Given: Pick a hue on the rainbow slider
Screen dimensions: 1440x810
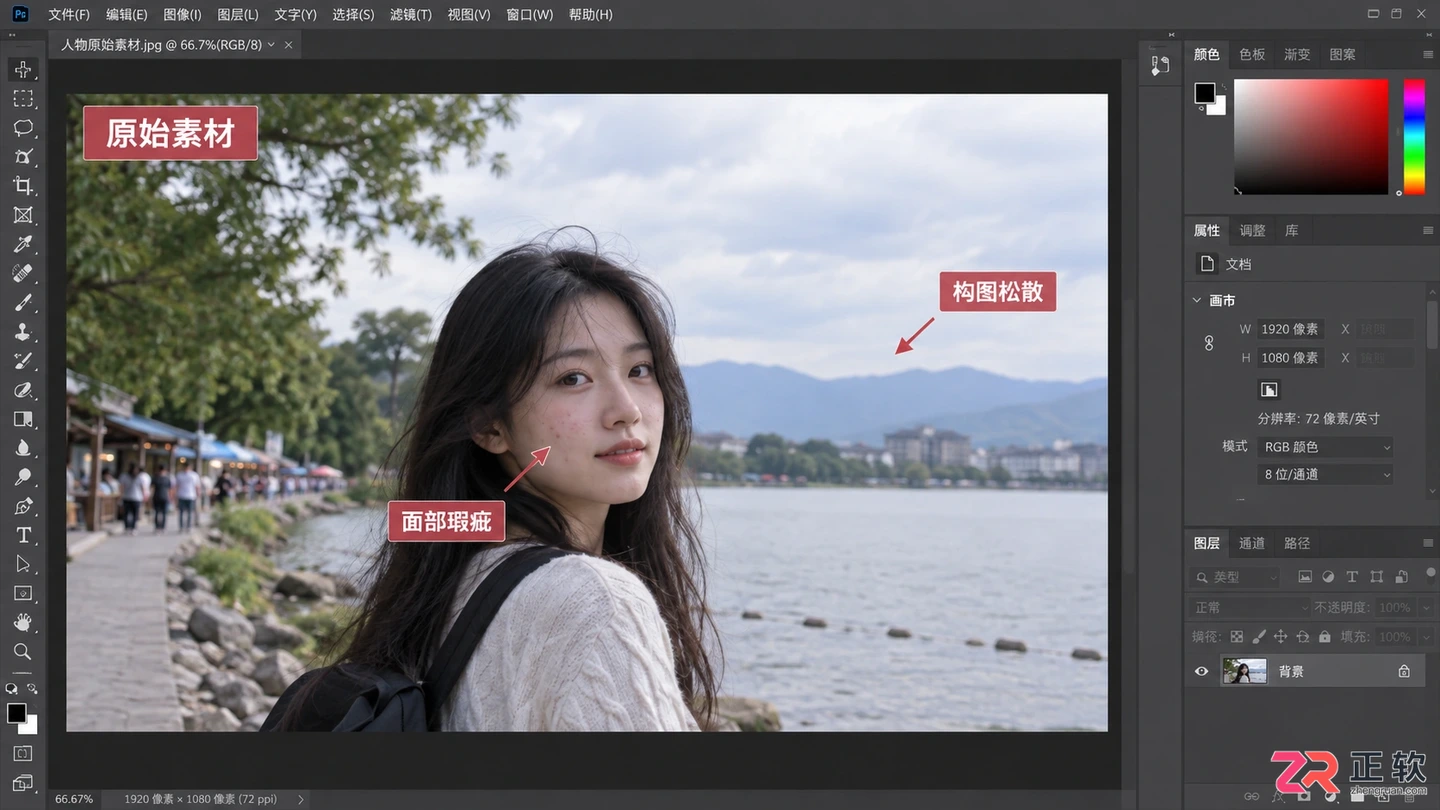Looking at the screenshot, I should [1414, 137].
